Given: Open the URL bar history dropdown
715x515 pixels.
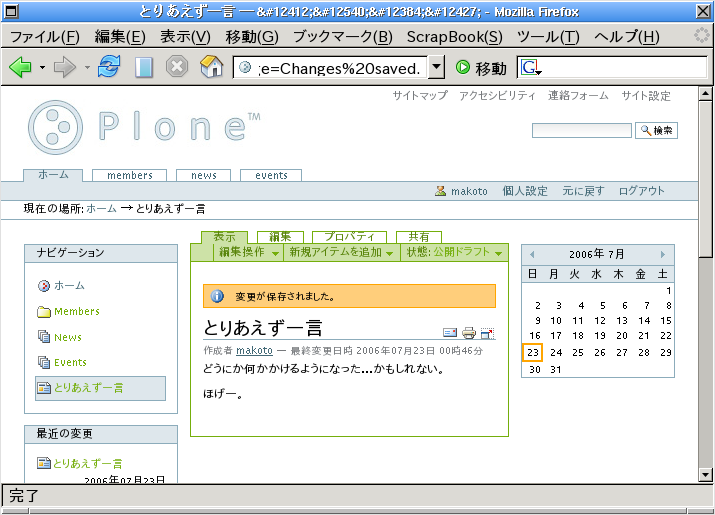Looking at the screenshot, I should click(x=436, y=68).
